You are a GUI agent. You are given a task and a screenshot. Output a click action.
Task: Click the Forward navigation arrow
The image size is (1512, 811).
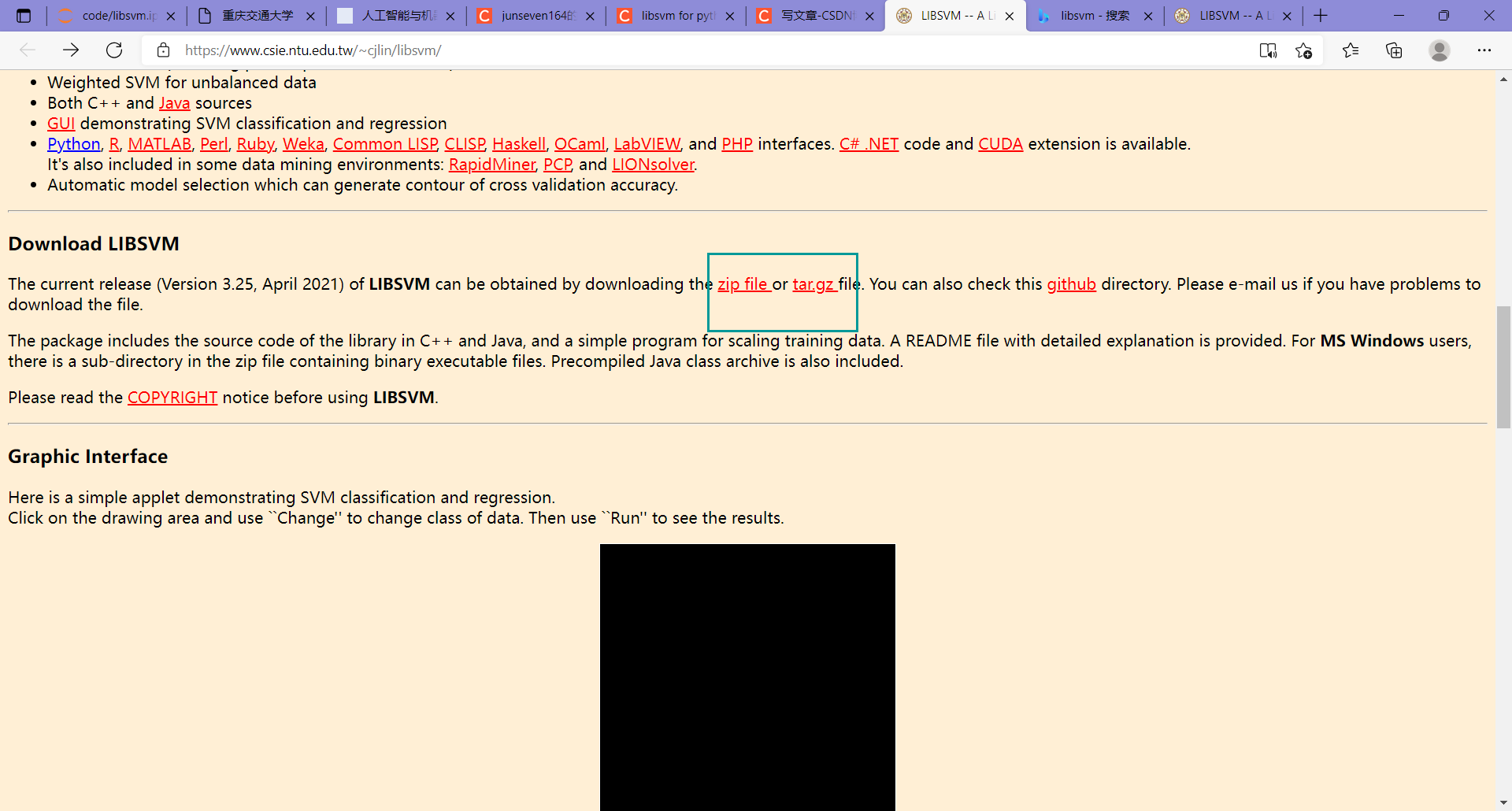click(x=71, y=50)
